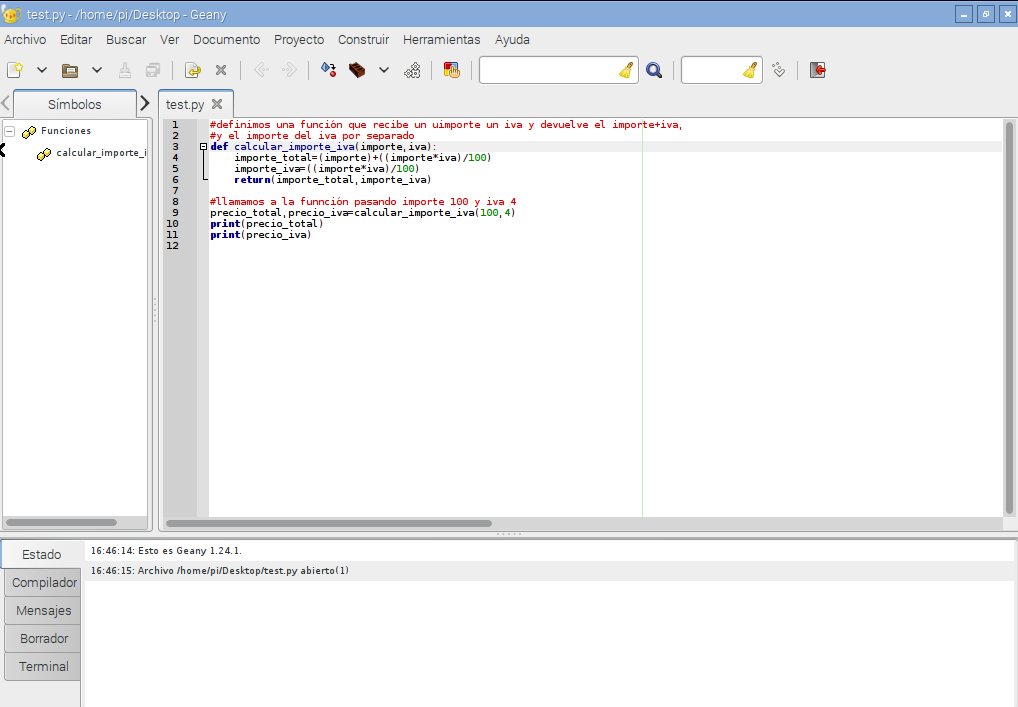This screenshot has width=1018, height=707.
Task: Reload the current file from disk
Action: tap(193, 70)
